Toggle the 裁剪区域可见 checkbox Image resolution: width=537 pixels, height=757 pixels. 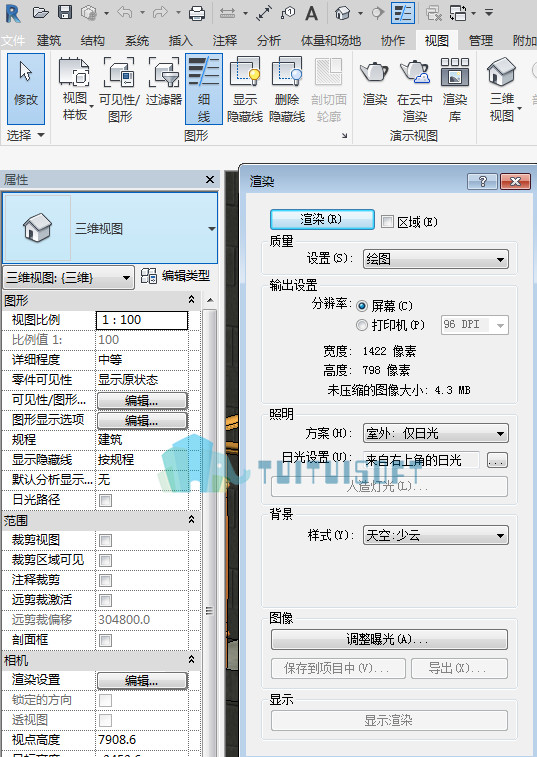(105, 561)
